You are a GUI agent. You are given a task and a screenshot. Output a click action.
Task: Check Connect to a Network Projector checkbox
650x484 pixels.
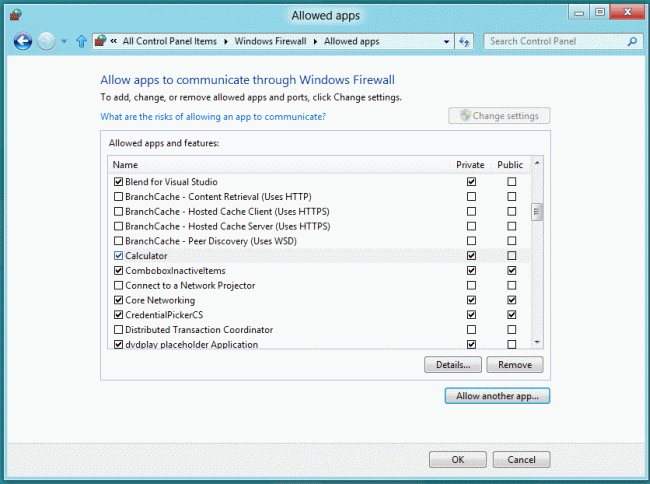119,286
